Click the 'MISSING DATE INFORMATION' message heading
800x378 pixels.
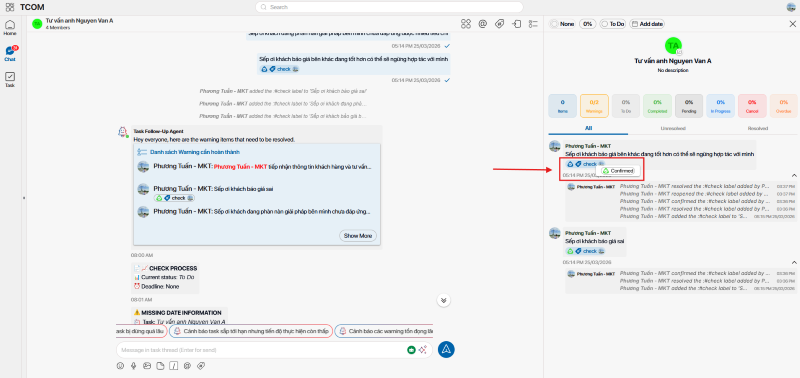pyautogui.click(x=181, y=313)
